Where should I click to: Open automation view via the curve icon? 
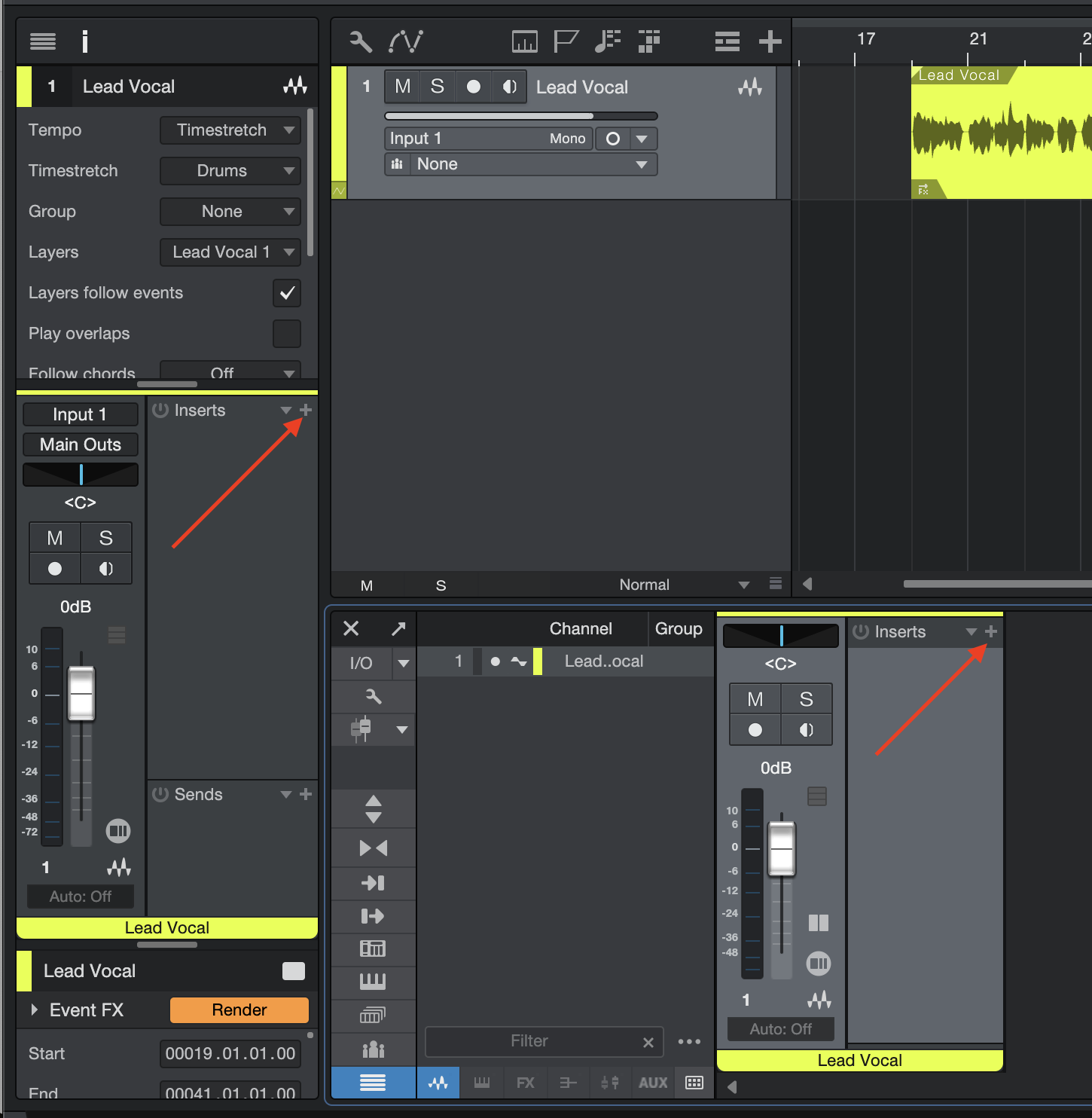click(406, 41)
